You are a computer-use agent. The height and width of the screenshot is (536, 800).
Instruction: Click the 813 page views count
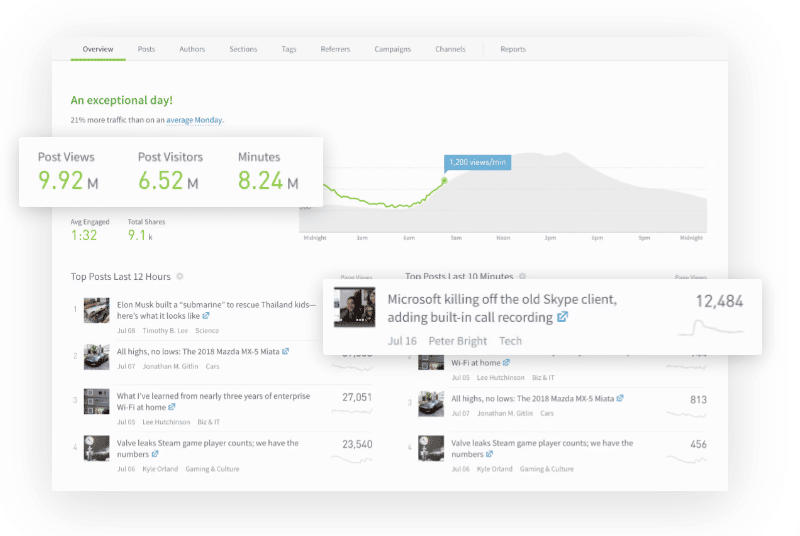point(698,399)
